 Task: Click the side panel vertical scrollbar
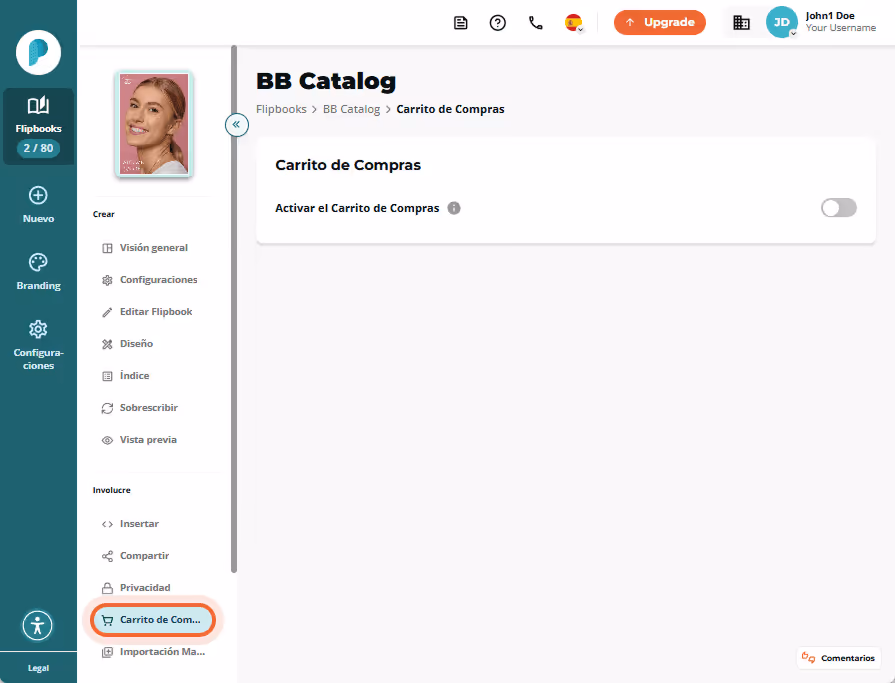233,308
